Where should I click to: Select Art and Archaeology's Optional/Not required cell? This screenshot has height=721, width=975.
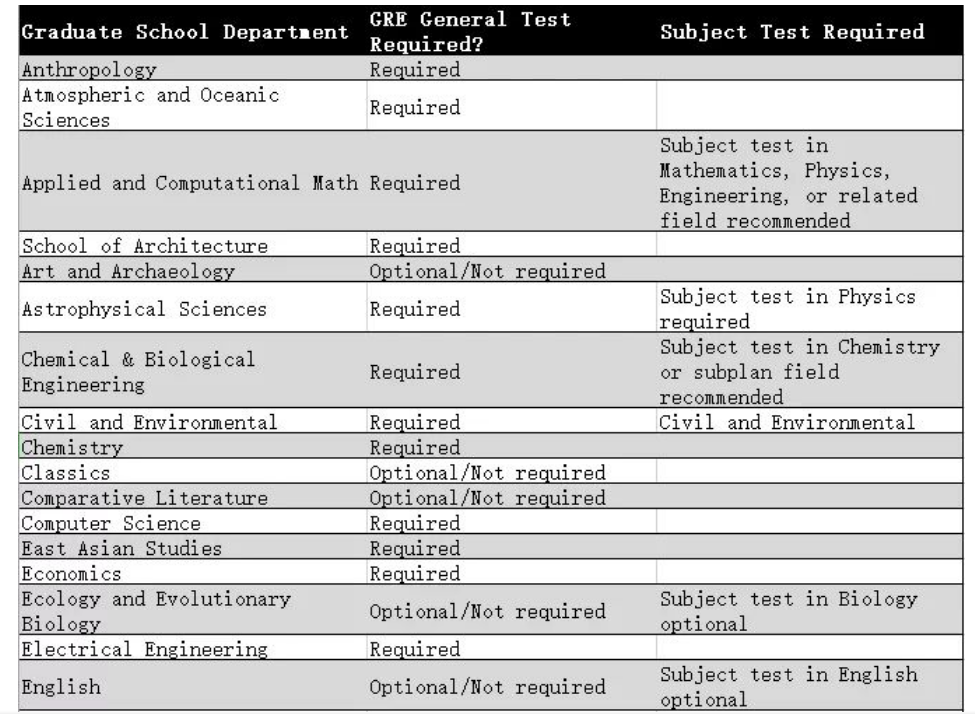tap(487, 271)
